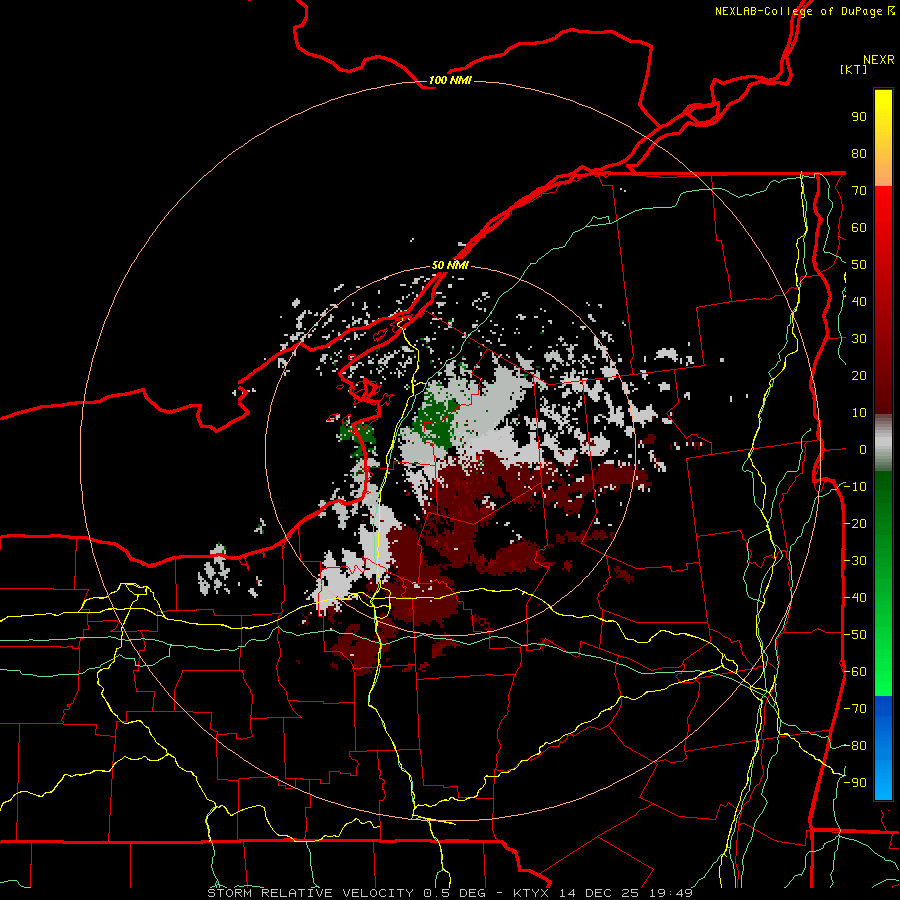Screen dimensions: 900x900
Task: Click the 'NEXR' label above the color scale
Action: click(x=879, y=60)
